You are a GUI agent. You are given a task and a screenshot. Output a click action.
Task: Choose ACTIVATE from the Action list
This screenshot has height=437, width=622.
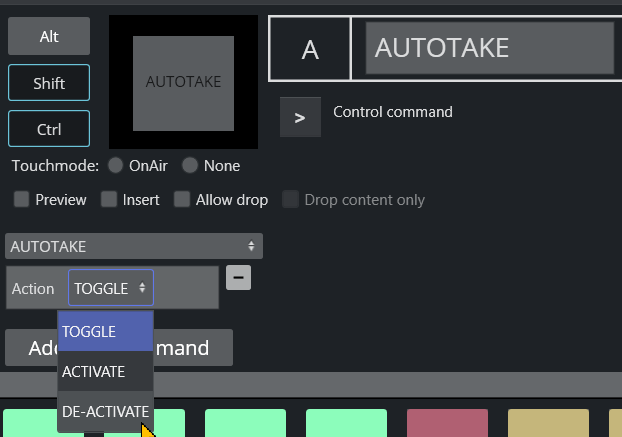pyautogui.click(x=105, y=371)
